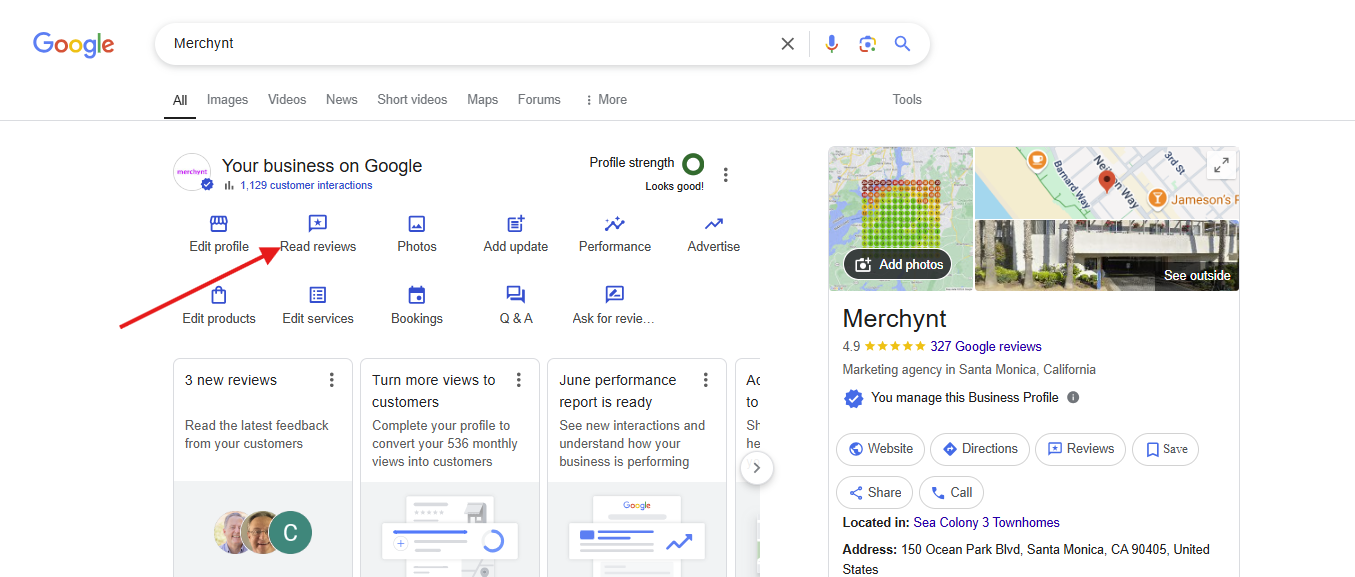
Task: Click the info icon beside You manage this profile
Action: pyautogui.click(x=1073, y=397)
